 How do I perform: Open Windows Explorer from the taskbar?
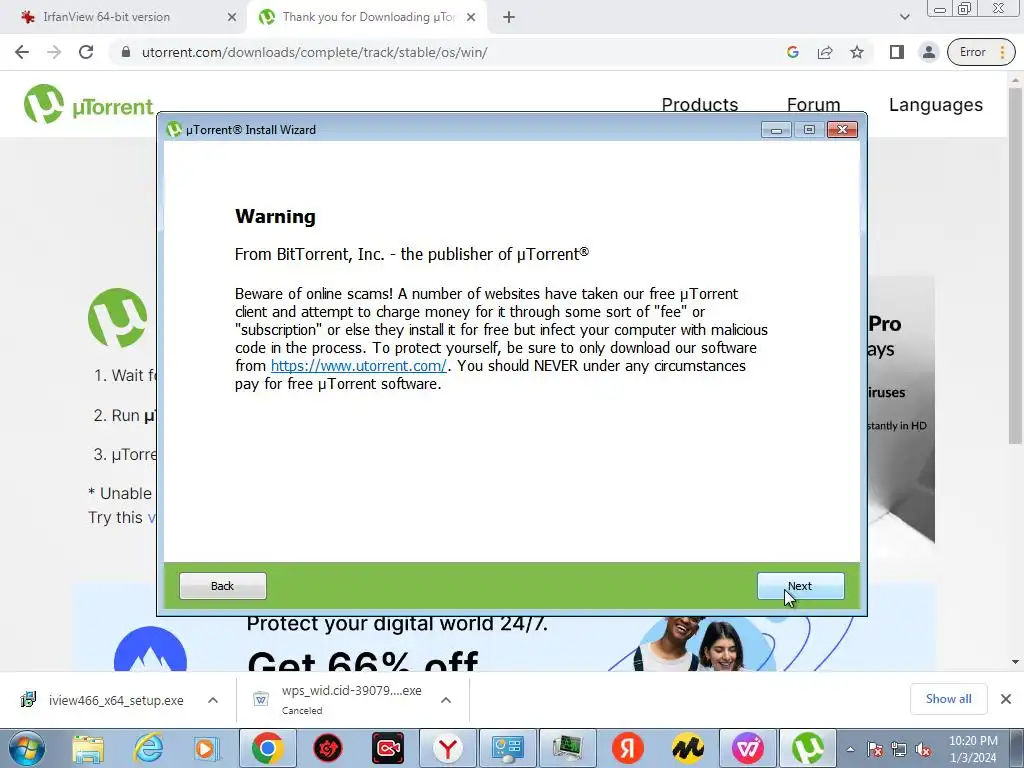pyautogui.click(x=88, y=748)
